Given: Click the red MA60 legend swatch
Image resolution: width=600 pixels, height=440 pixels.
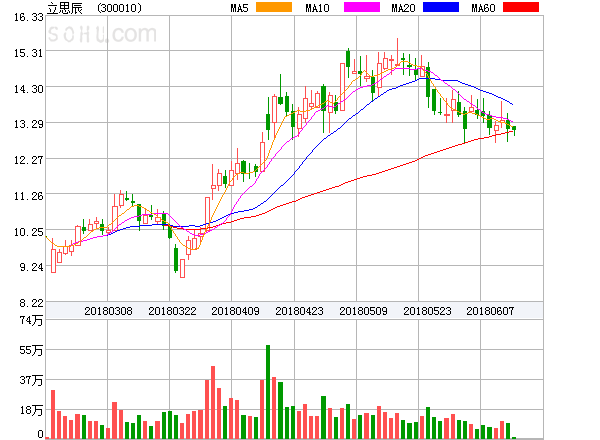Looking at the screenshot, I should 521,7.
